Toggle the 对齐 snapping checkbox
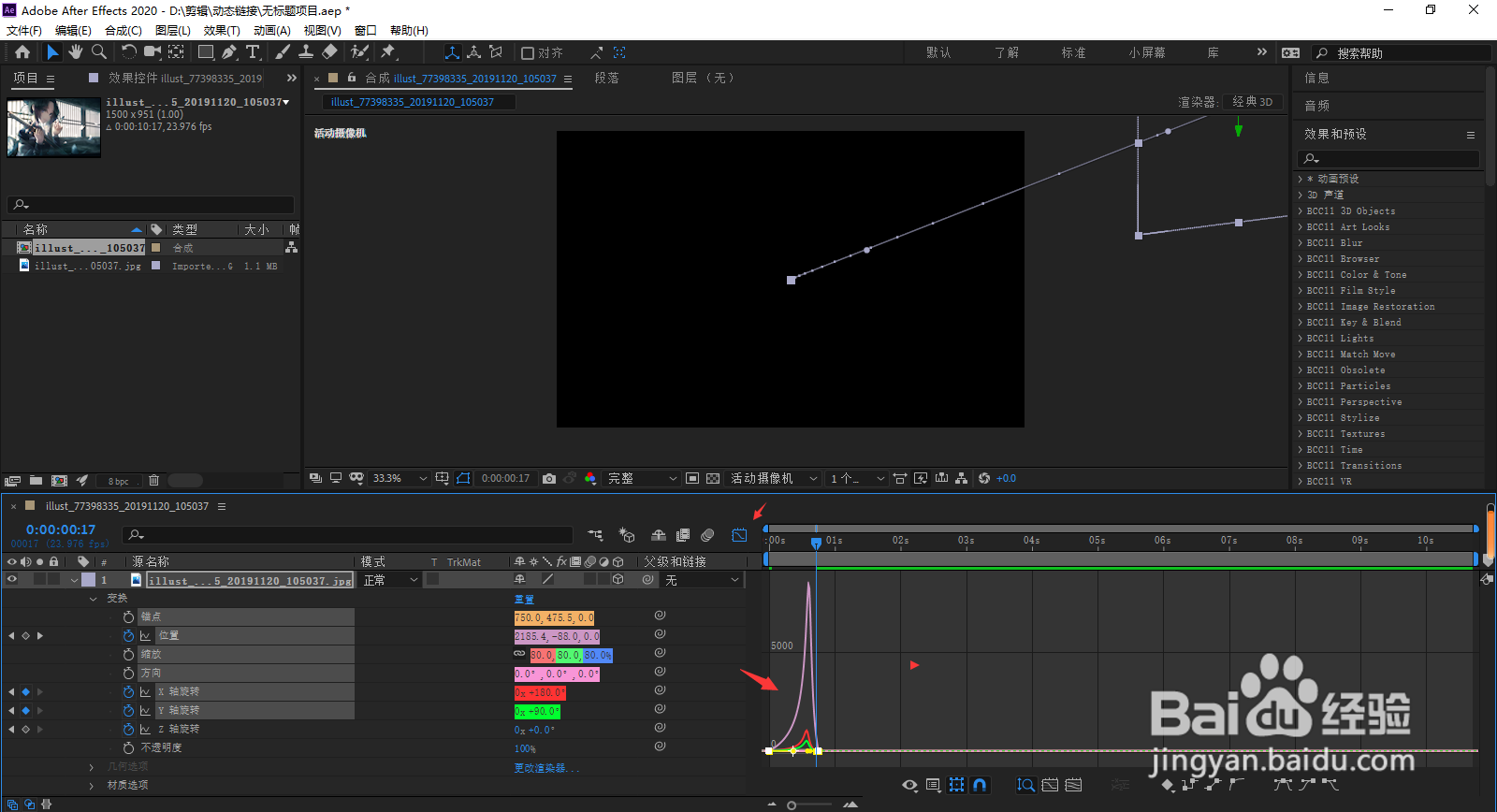Screen dimensions: 1497x812 tap(528, 53)
